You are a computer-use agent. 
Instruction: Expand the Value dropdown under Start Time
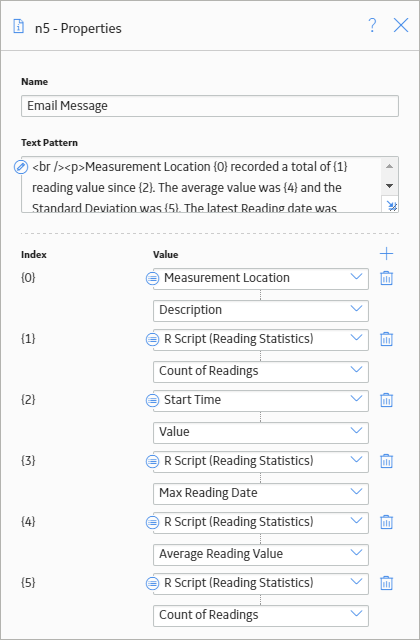(x=261, y=433)
